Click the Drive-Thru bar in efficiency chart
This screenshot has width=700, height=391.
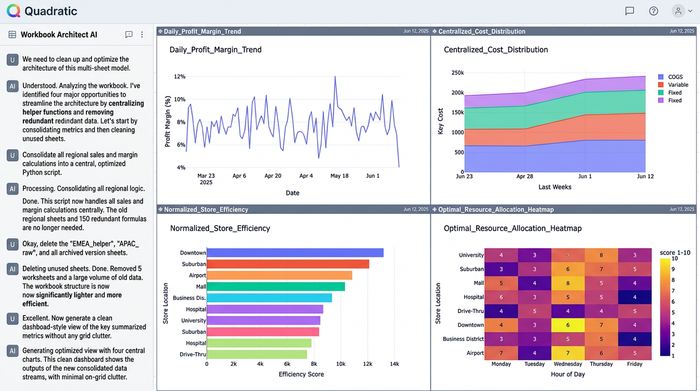257,354
